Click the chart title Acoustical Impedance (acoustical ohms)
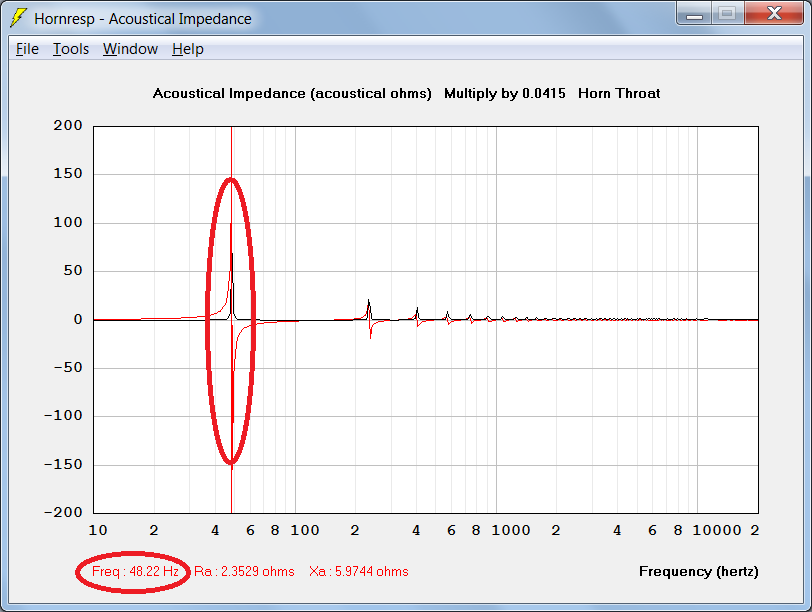The width and height of the screenshot is (812, 612). pyautogui.click(x=292, y=94)
